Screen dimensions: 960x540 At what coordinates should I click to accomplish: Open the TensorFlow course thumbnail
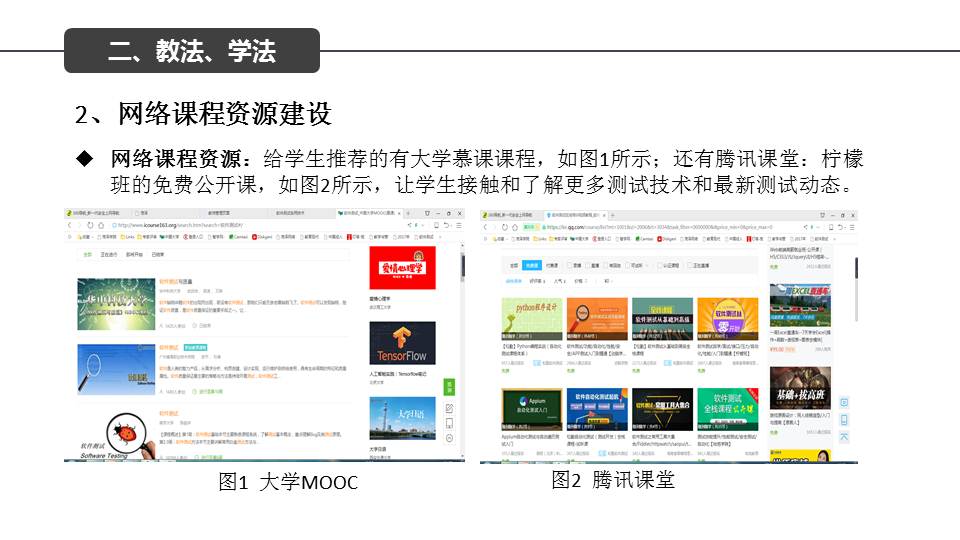coord(402,343)
